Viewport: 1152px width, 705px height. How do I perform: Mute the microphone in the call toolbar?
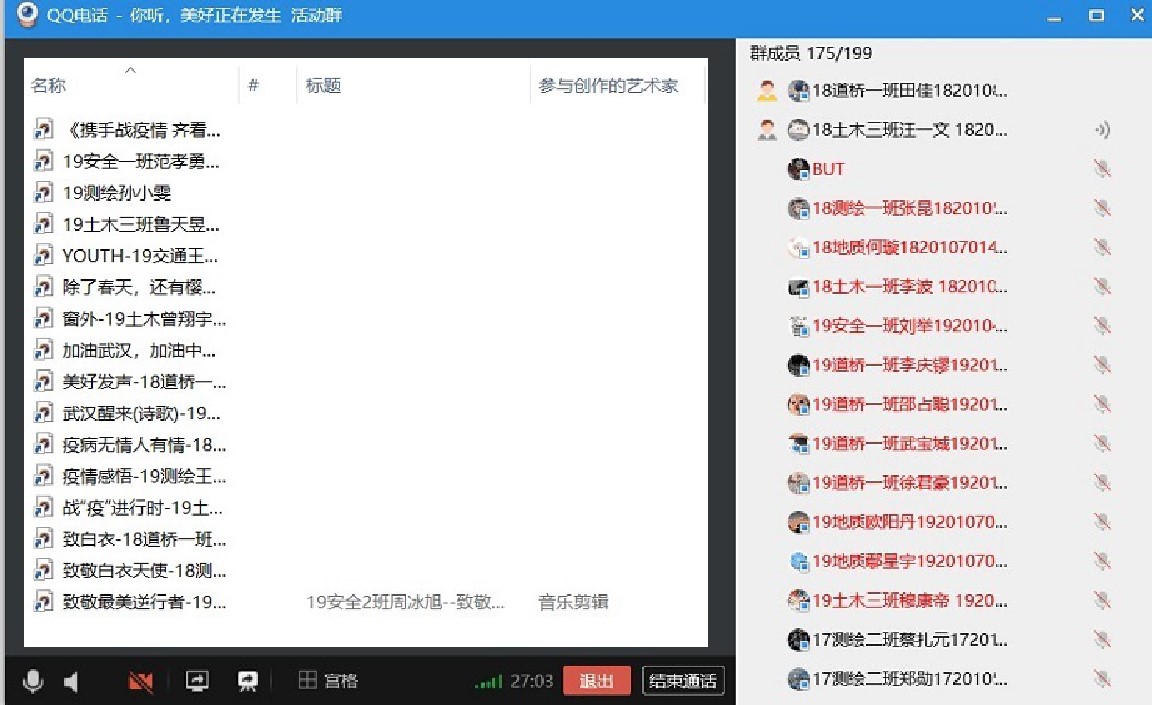click(x=33, y=682)
